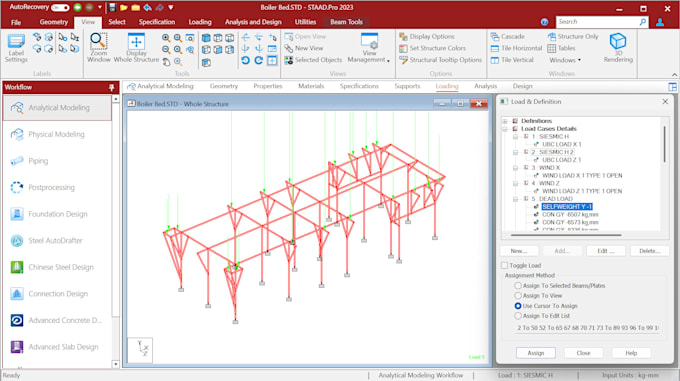Collapse the 3 : WIND X node
The height and width of the screenshot is (381, 680).
point(516,168)
